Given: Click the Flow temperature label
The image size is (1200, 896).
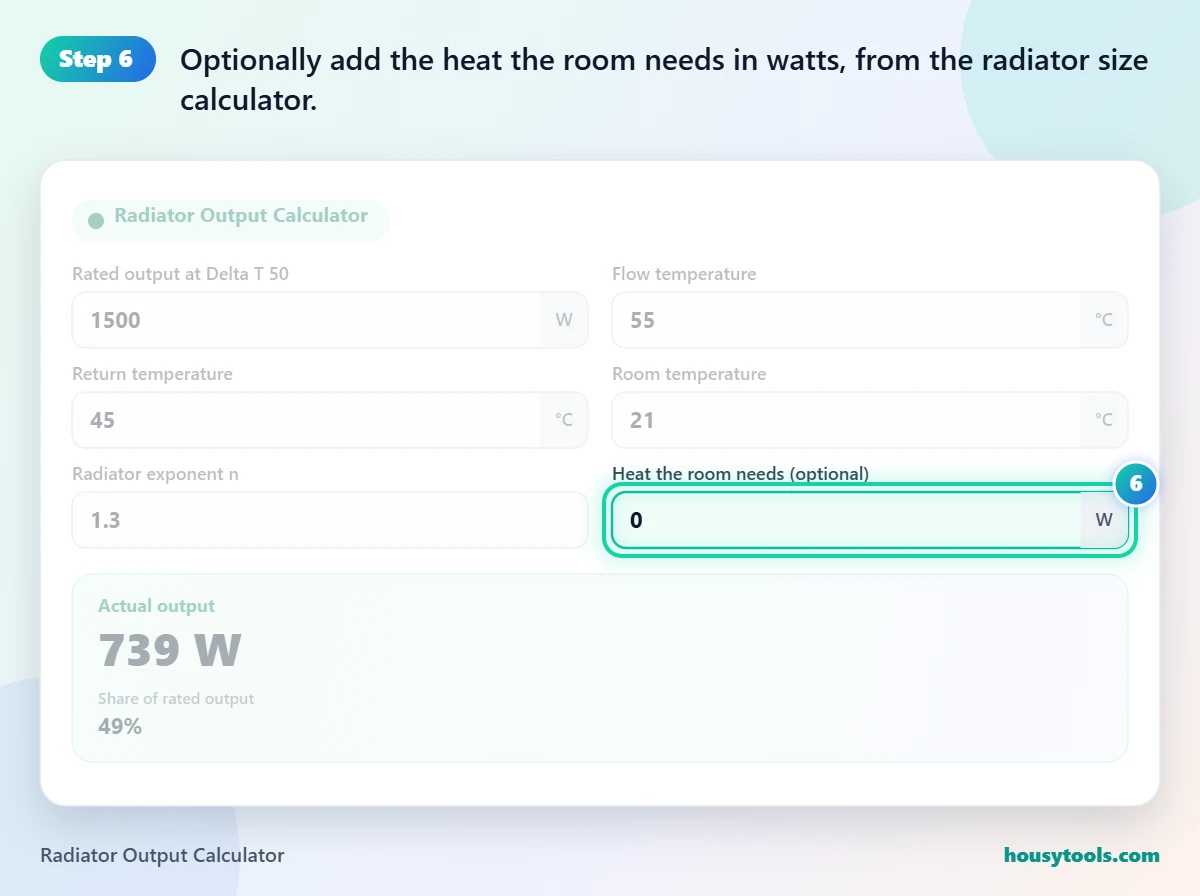Looking at the screenshot, I should pos(684,274).
